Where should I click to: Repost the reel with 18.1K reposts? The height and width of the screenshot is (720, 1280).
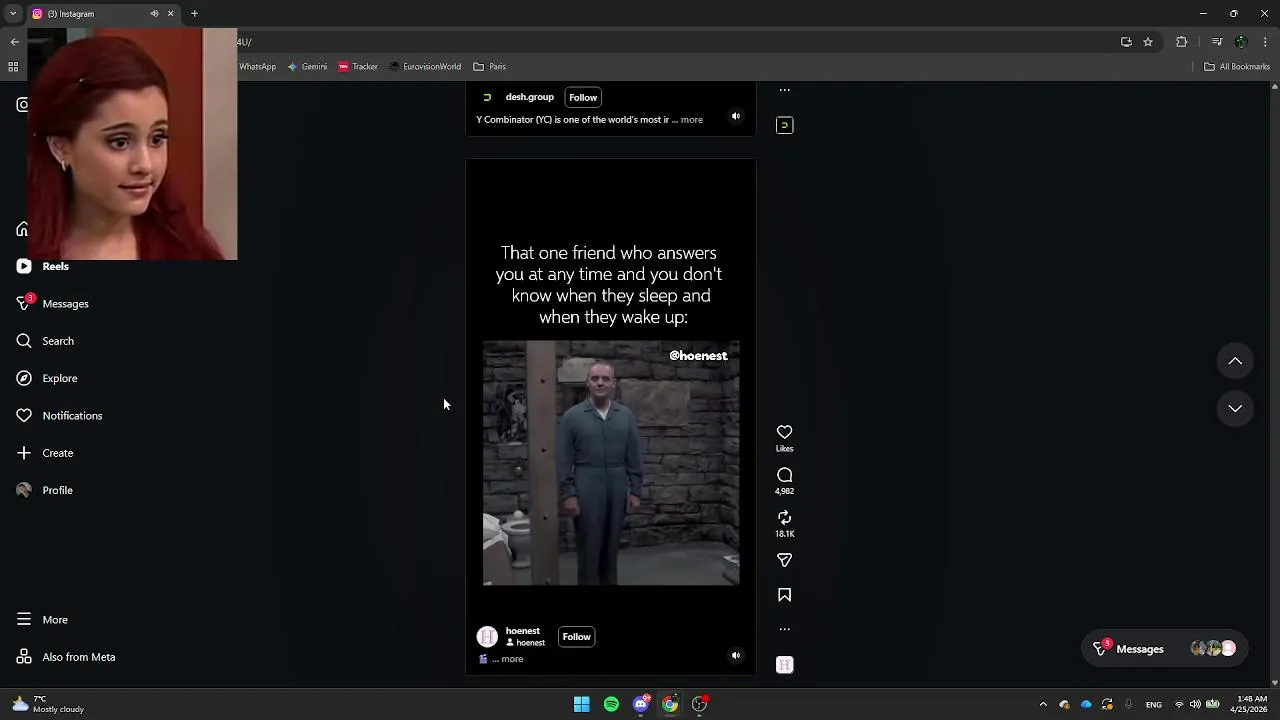pyautogui.click(x=784, y=517)
